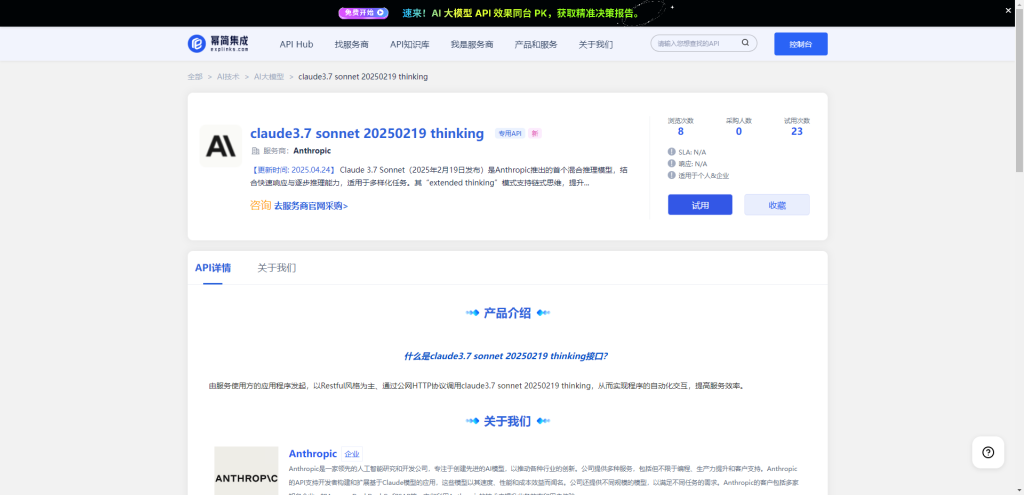
Task: Click the Anthropic heading in 关于我们 section
Action: [x=313, y=453]
